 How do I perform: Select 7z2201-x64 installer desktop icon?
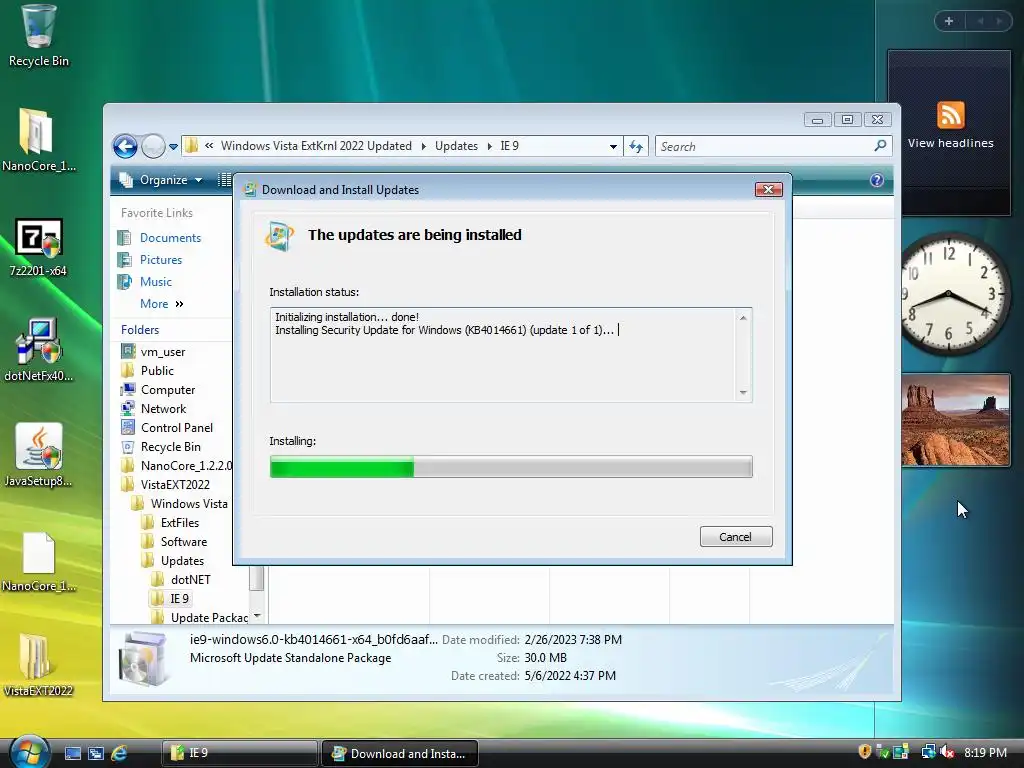(38, 247)
